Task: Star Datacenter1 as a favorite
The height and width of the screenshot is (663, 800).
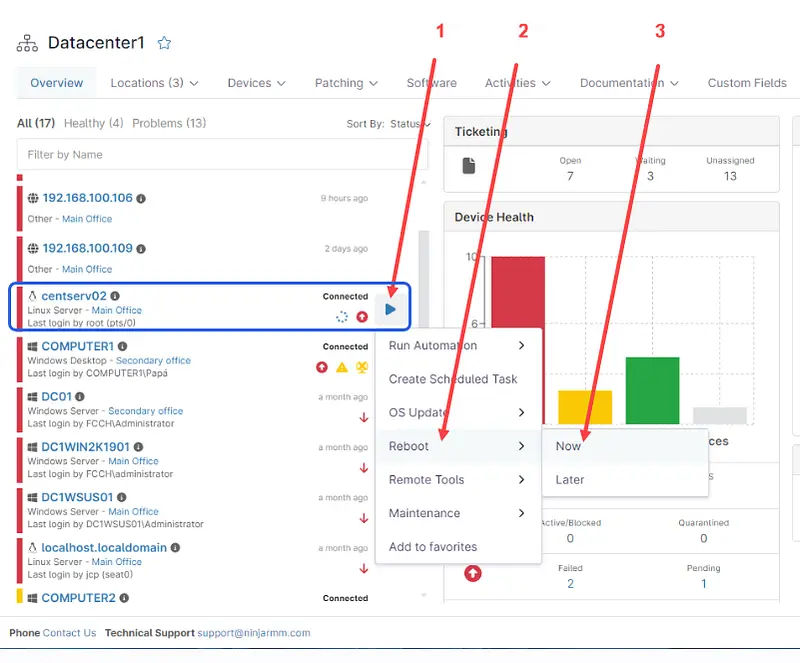Action: click(x=165, y=43)
